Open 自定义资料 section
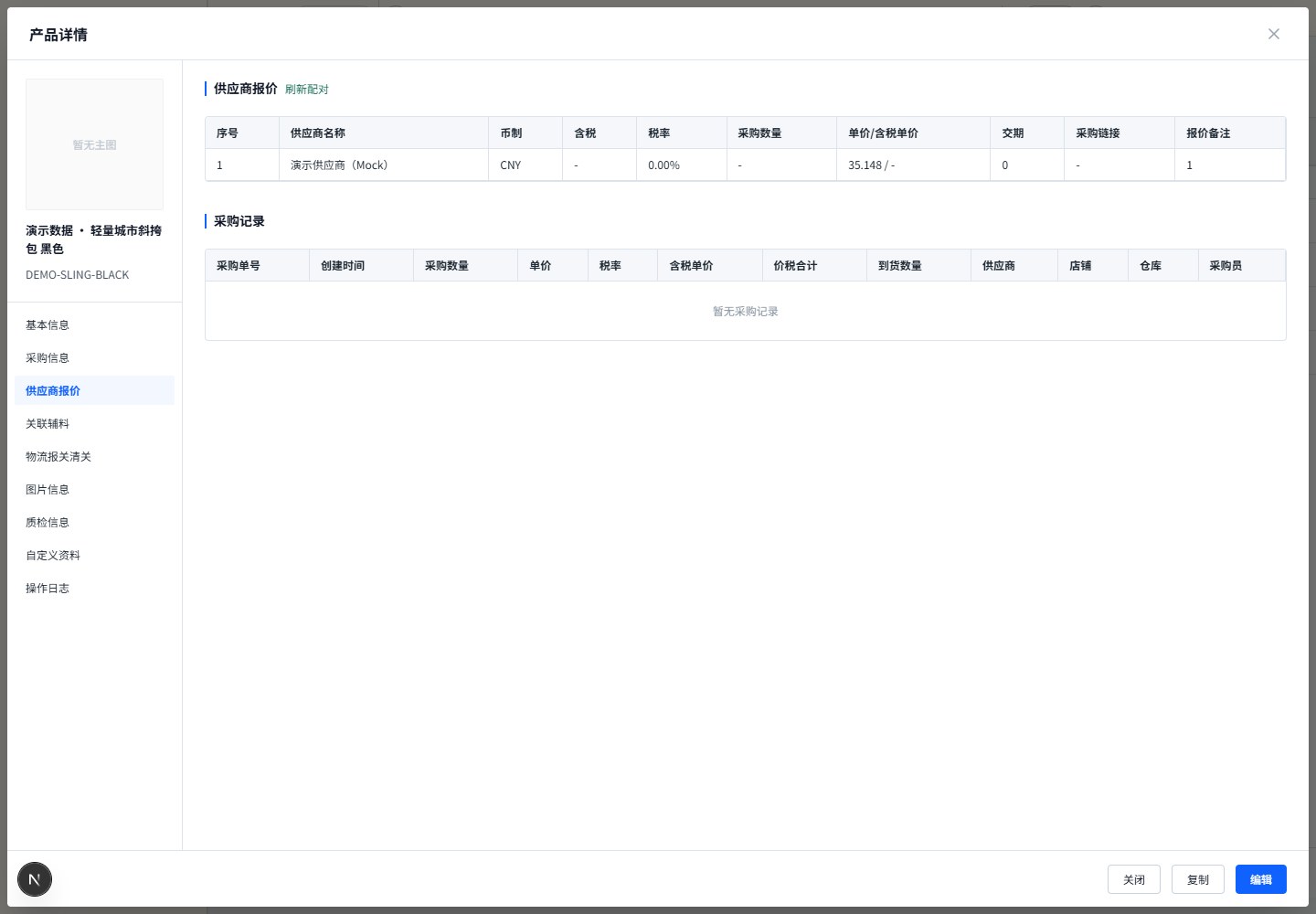 click(x=95, y=556)
